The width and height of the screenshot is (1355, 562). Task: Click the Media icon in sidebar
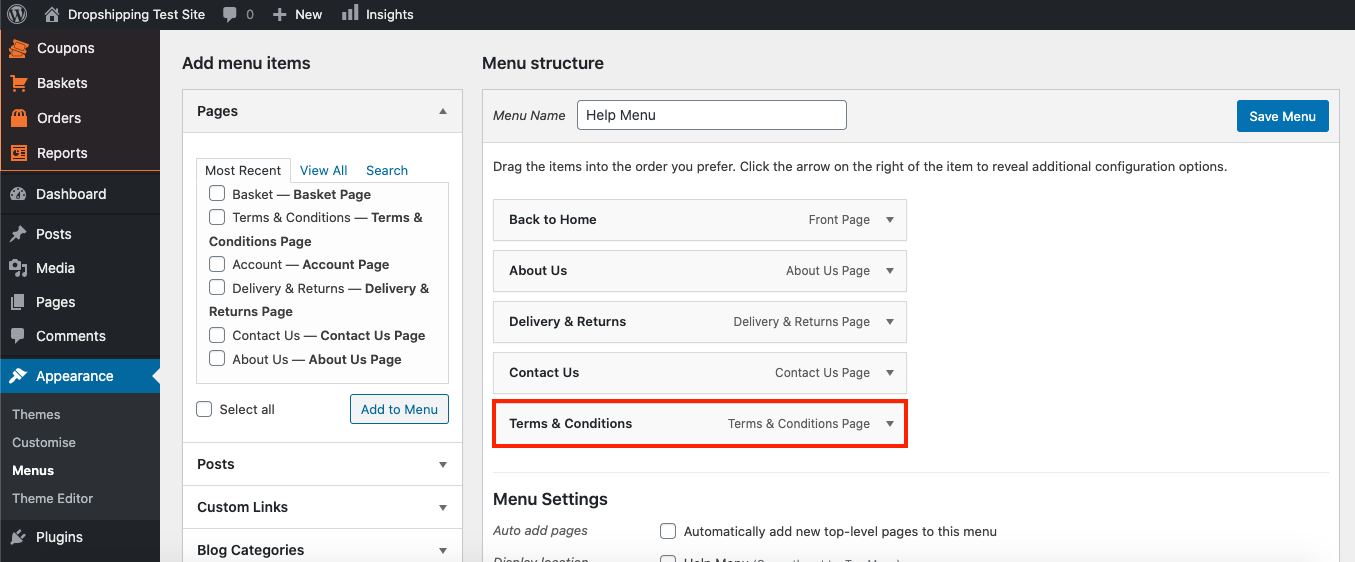click(x=18, y=268)
